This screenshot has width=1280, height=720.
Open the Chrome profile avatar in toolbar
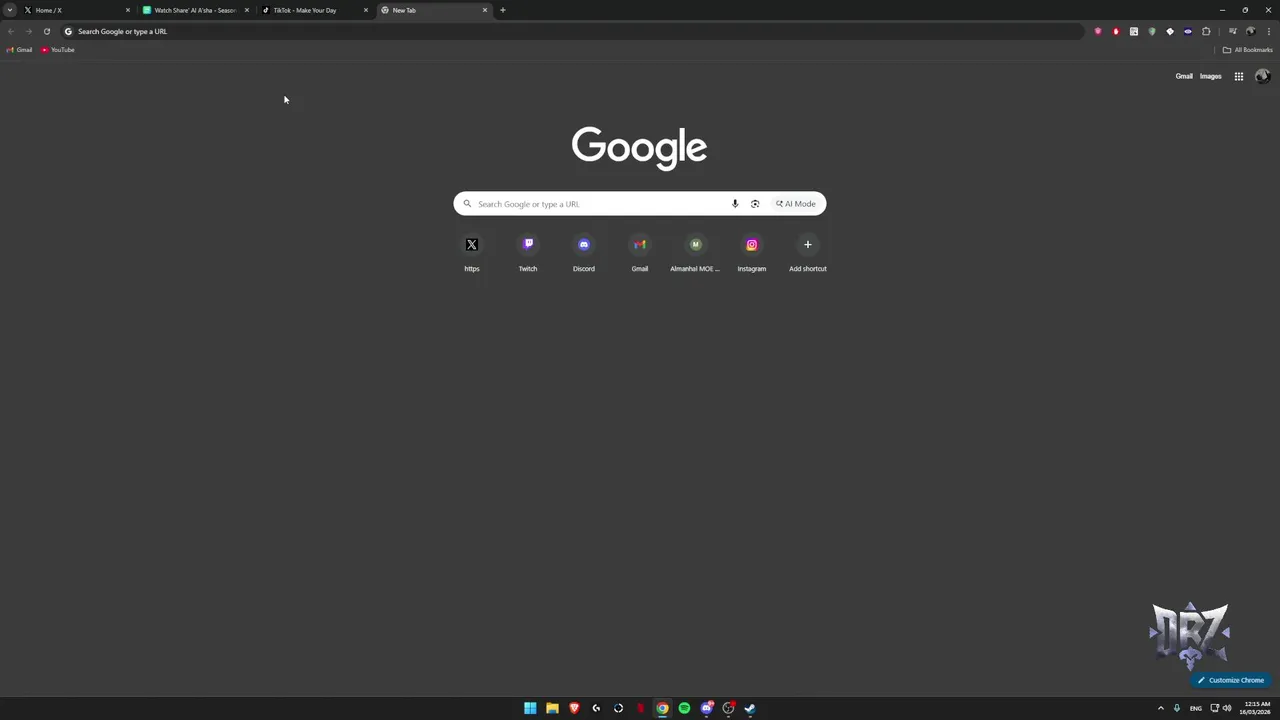tap(1251, 31)
